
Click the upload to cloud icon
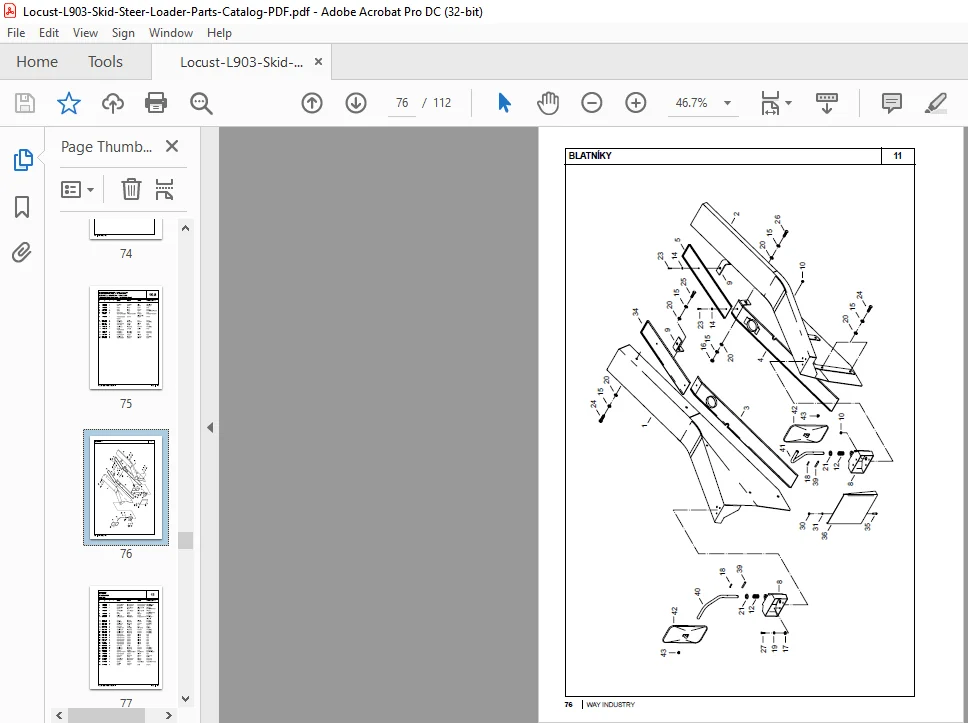pyautogui.click(x=112, y=102)
